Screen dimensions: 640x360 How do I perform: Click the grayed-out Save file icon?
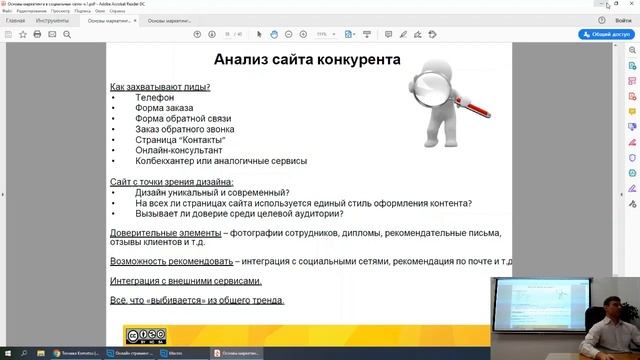point(8,35)
